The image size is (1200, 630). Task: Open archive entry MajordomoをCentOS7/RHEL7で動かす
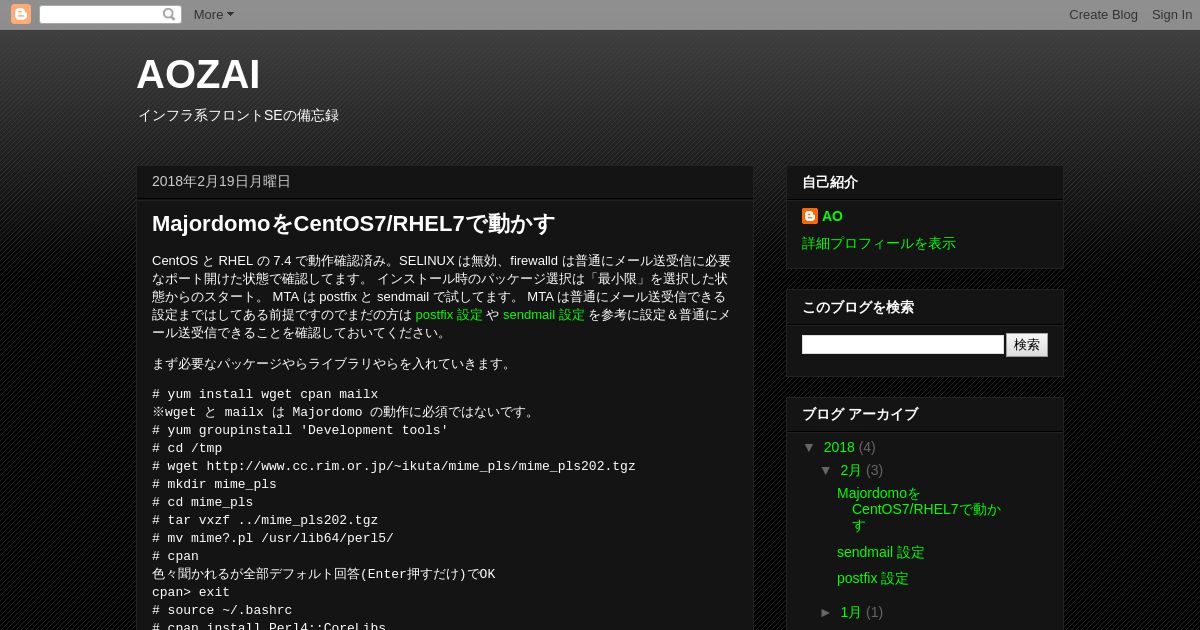tap(919, 509)
